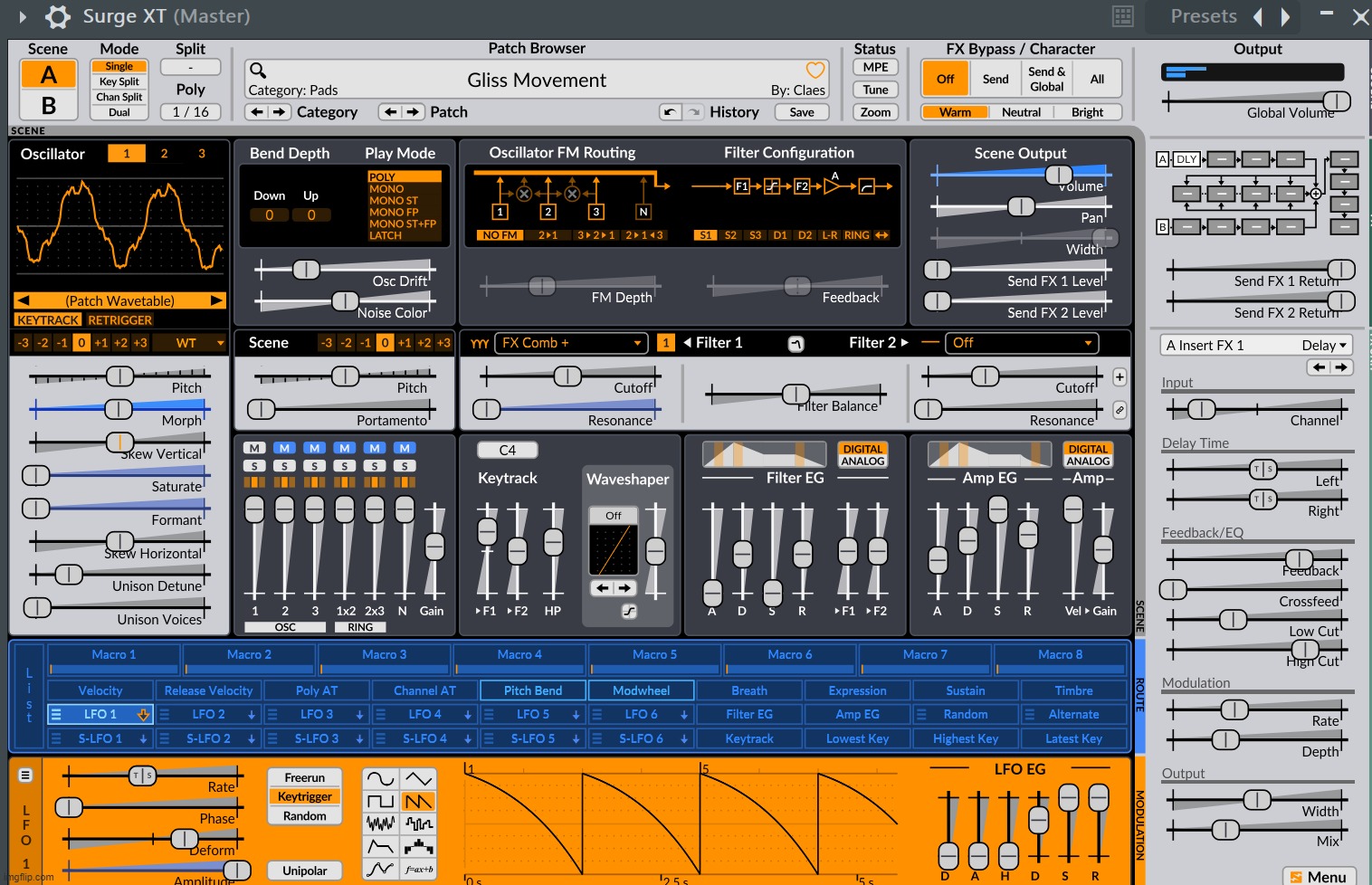Open the Delay effect type dropdown
Image resolution: width=1372 pixels, height=885 pixels.
click(x=1324, y=345)
